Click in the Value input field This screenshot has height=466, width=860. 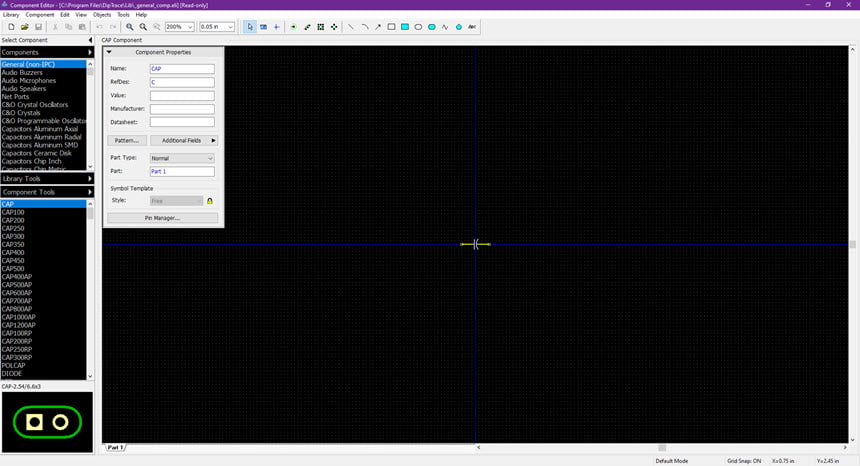(182, 95)
